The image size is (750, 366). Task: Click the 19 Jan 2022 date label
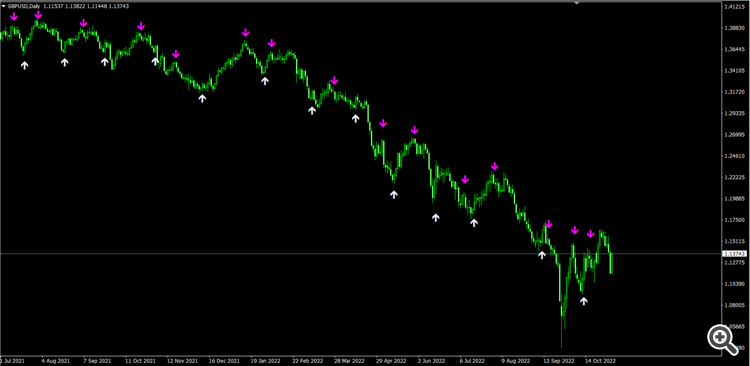coord(266,361)
